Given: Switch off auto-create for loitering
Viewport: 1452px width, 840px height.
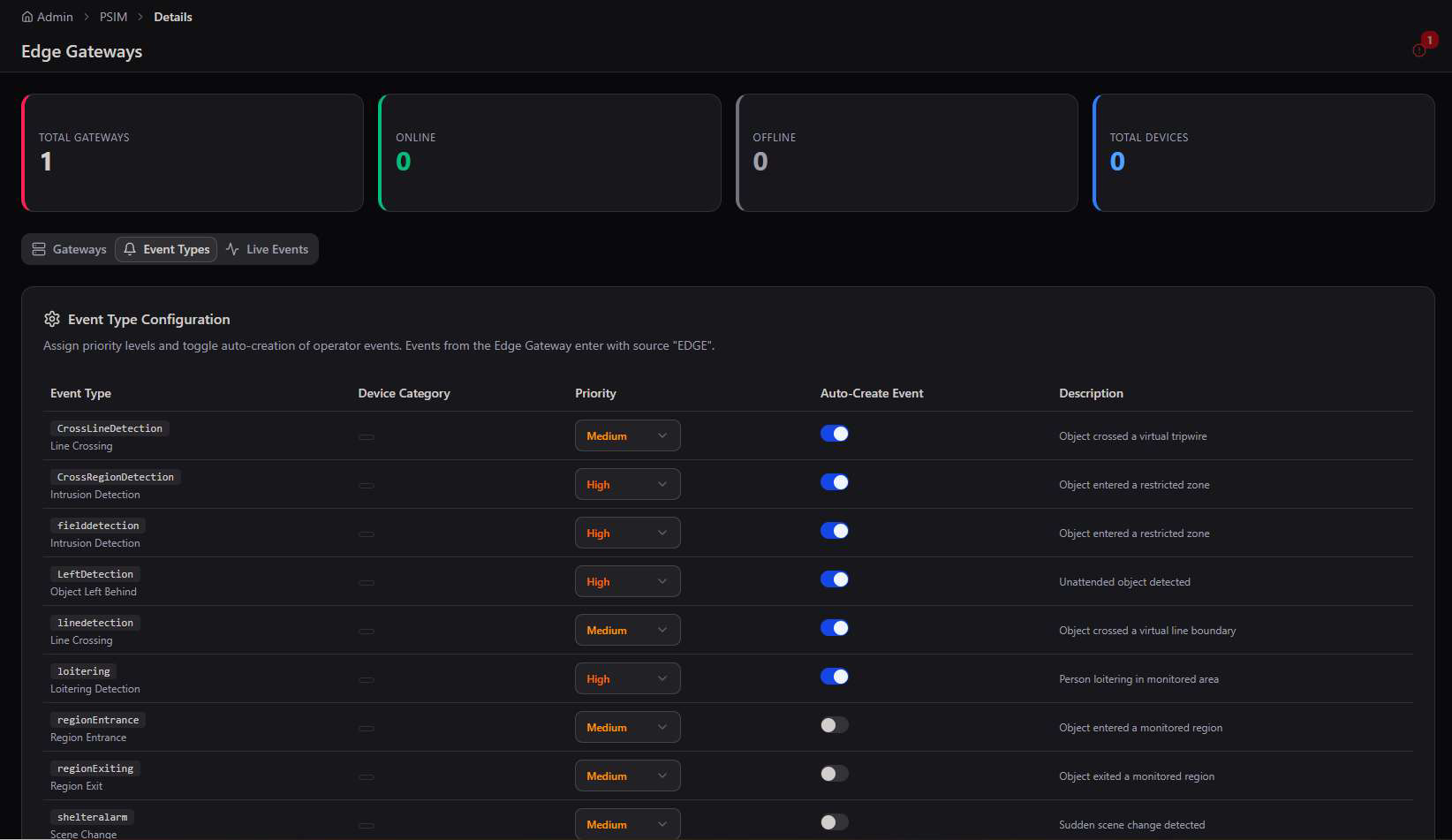Looking at the screenshot, I should pos(835,677).
